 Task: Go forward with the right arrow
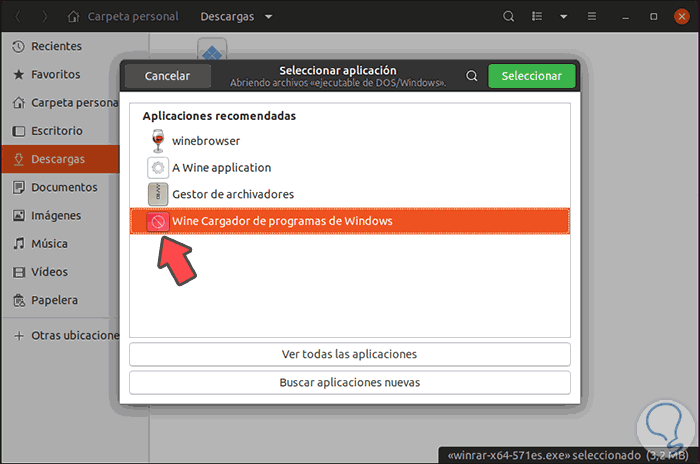44,17
